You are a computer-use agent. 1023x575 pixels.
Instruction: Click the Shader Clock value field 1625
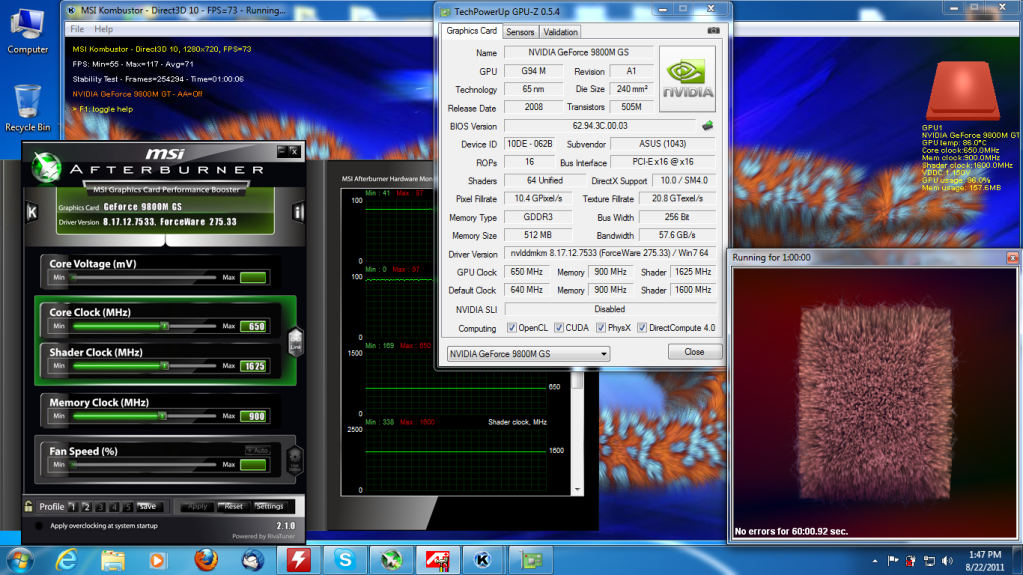253,366
